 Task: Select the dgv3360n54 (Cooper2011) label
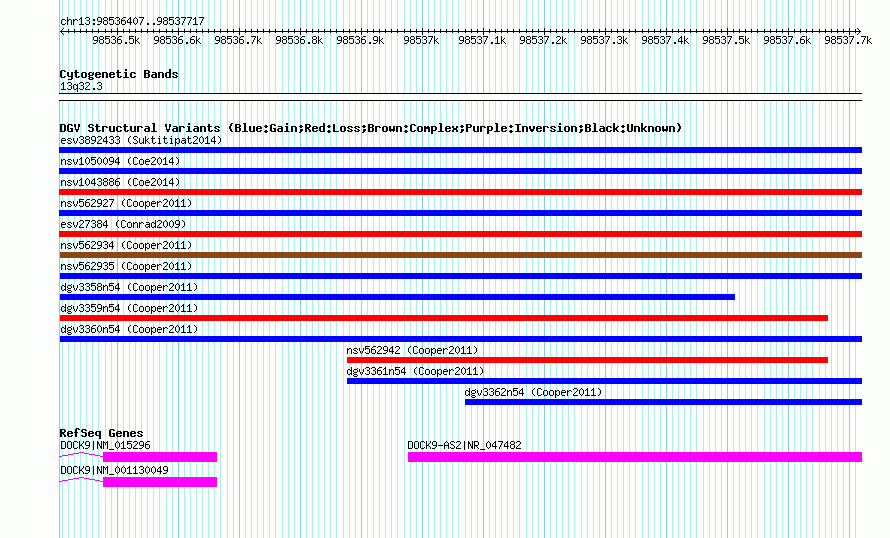(x=129, y=329)
